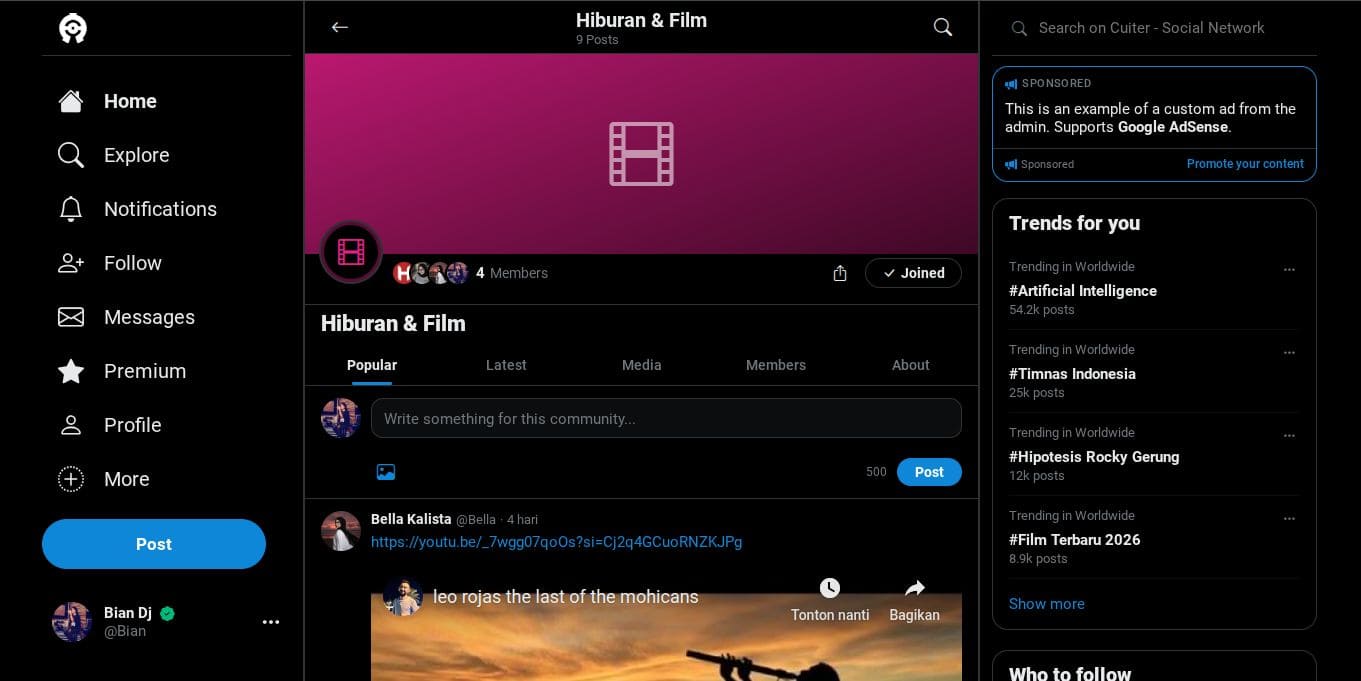Switch to the Latest tab

(506, 365)
